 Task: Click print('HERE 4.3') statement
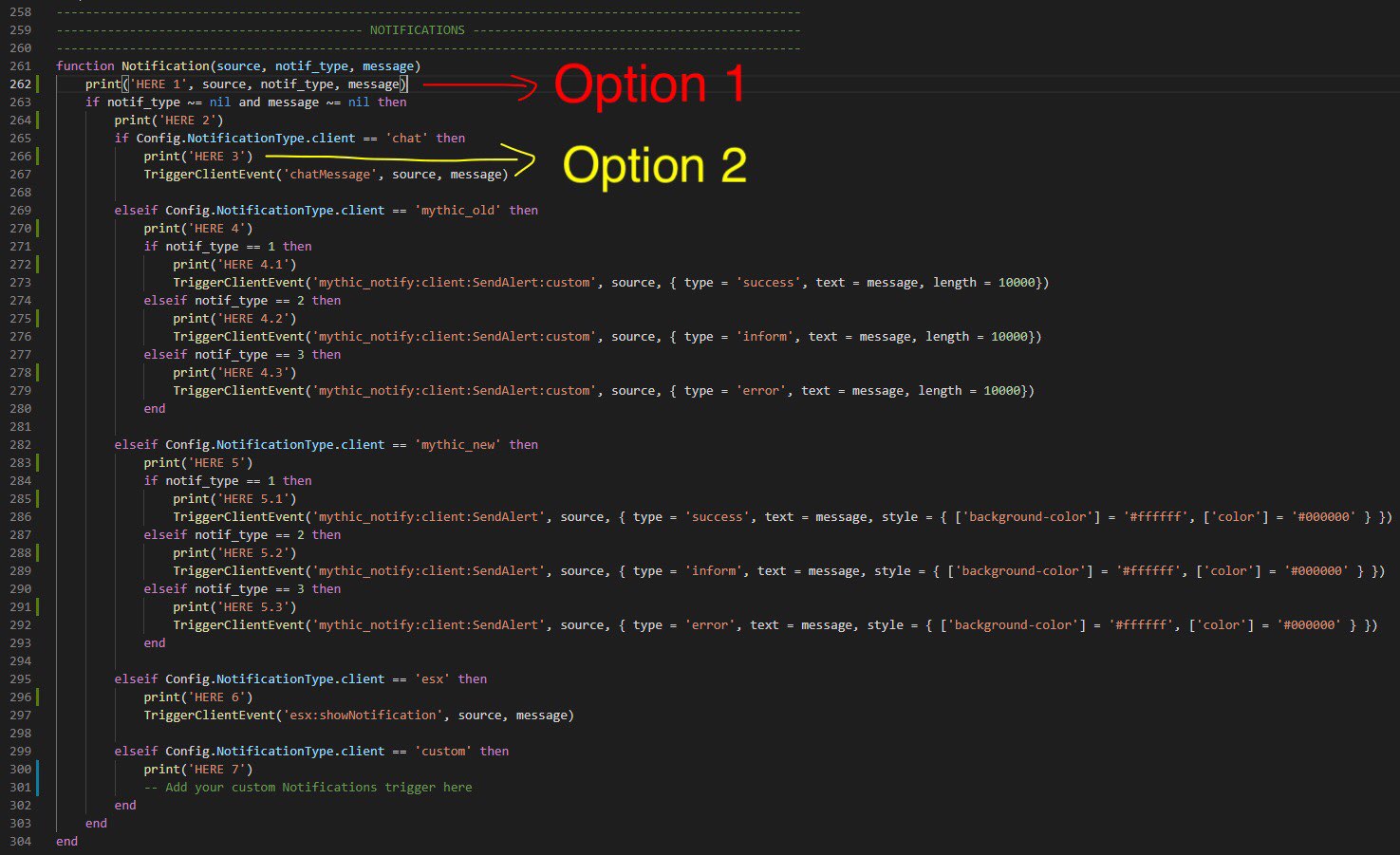click(234, 372)
